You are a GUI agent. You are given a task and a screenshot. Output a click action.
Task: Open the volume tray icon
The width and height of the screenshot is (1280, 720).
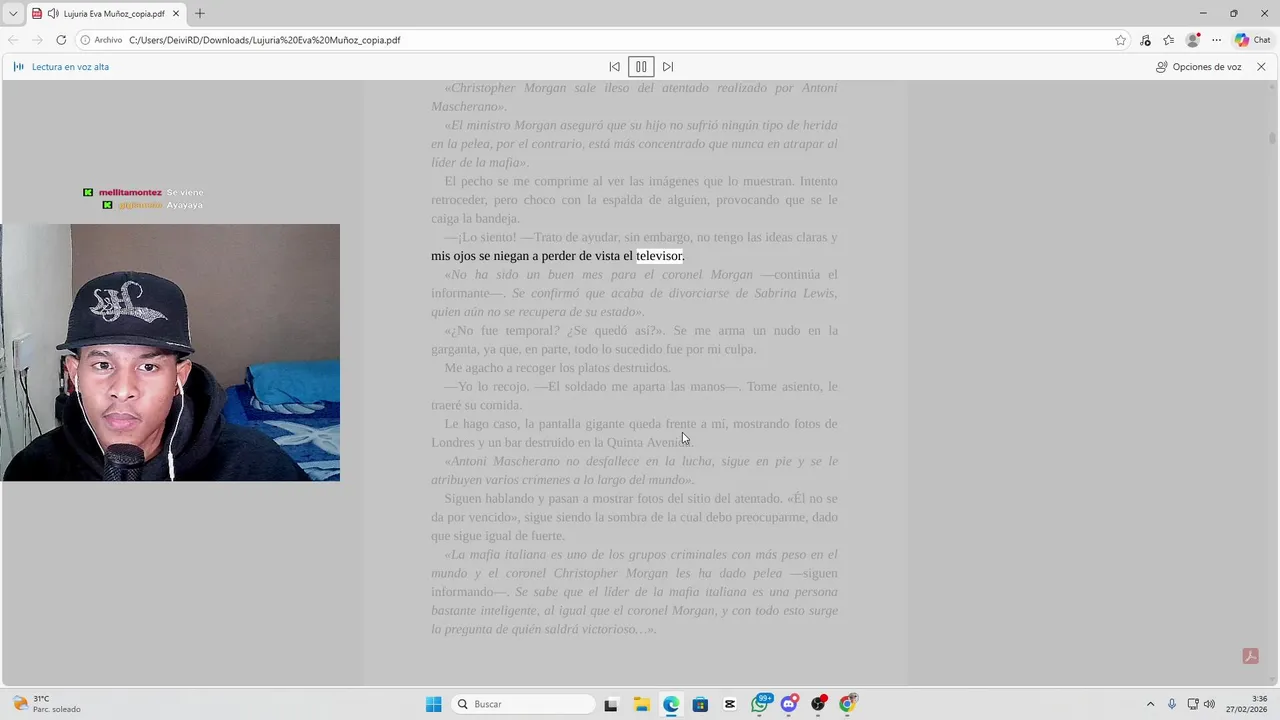point(1209,704)
